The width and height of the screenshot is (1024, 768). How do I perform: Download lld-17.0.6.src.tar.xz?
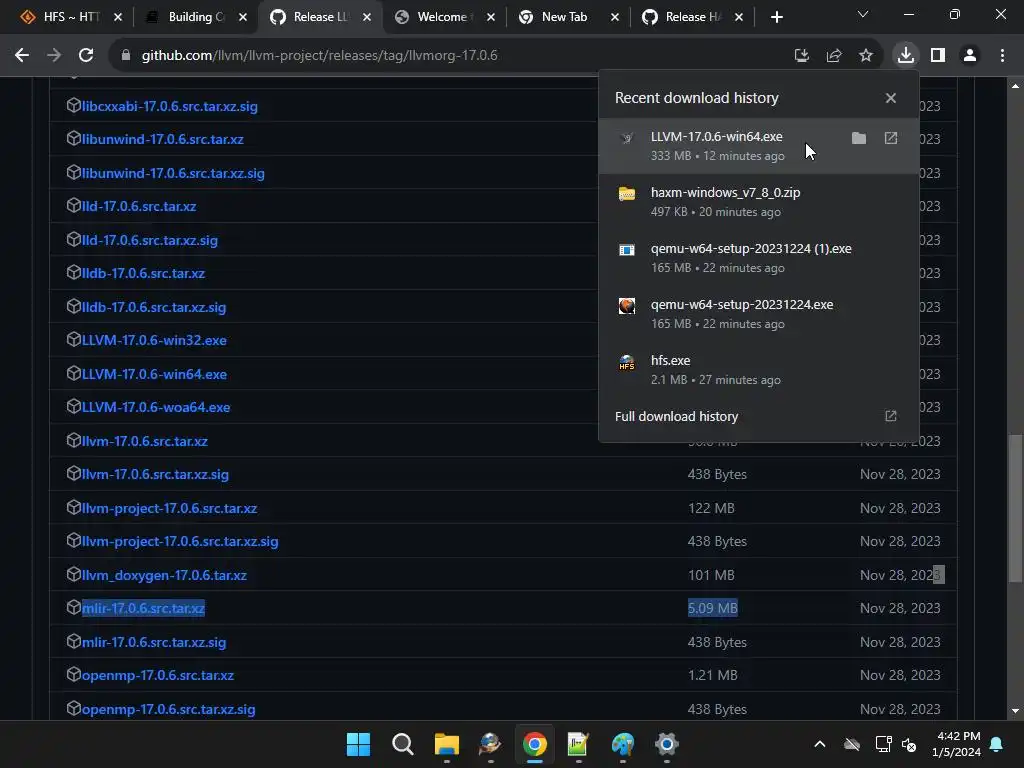click(x=138, y=206)
